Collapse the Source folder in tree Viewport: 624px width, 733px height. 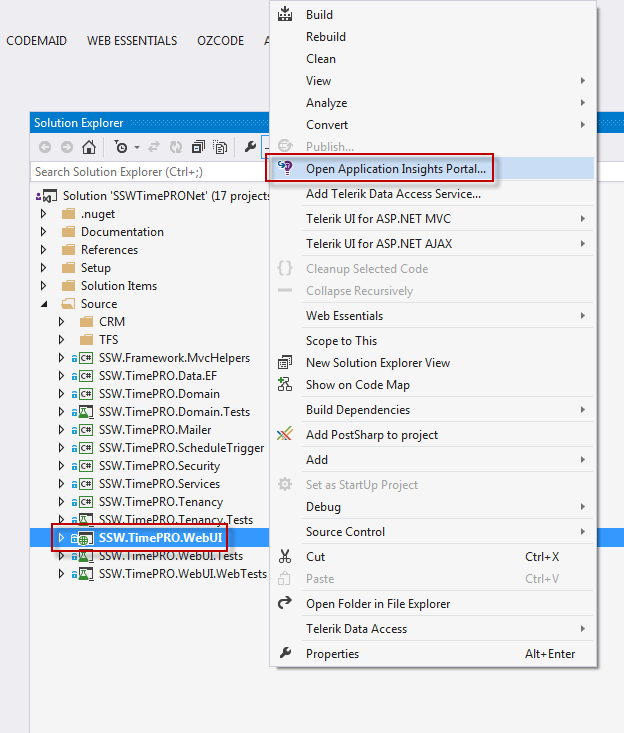pyautogui.click(x=43, y=304)
